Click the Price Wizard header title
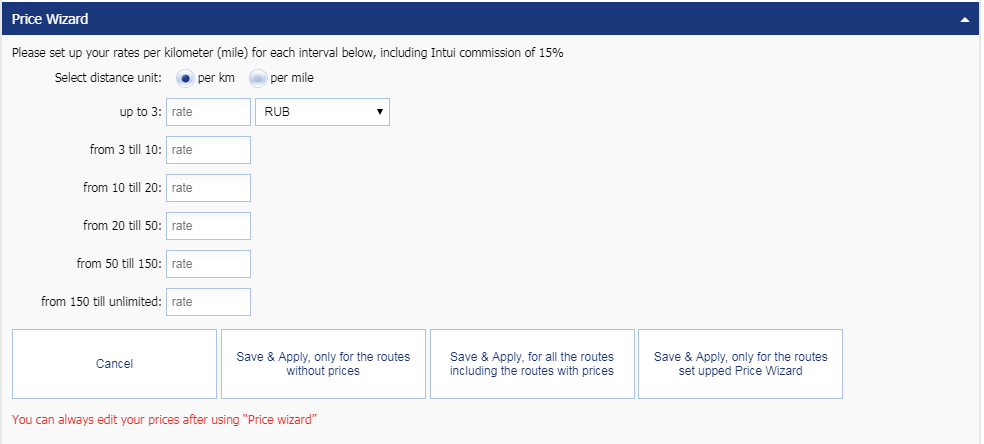Screen dimensions: 984x444 pos(50,19)
